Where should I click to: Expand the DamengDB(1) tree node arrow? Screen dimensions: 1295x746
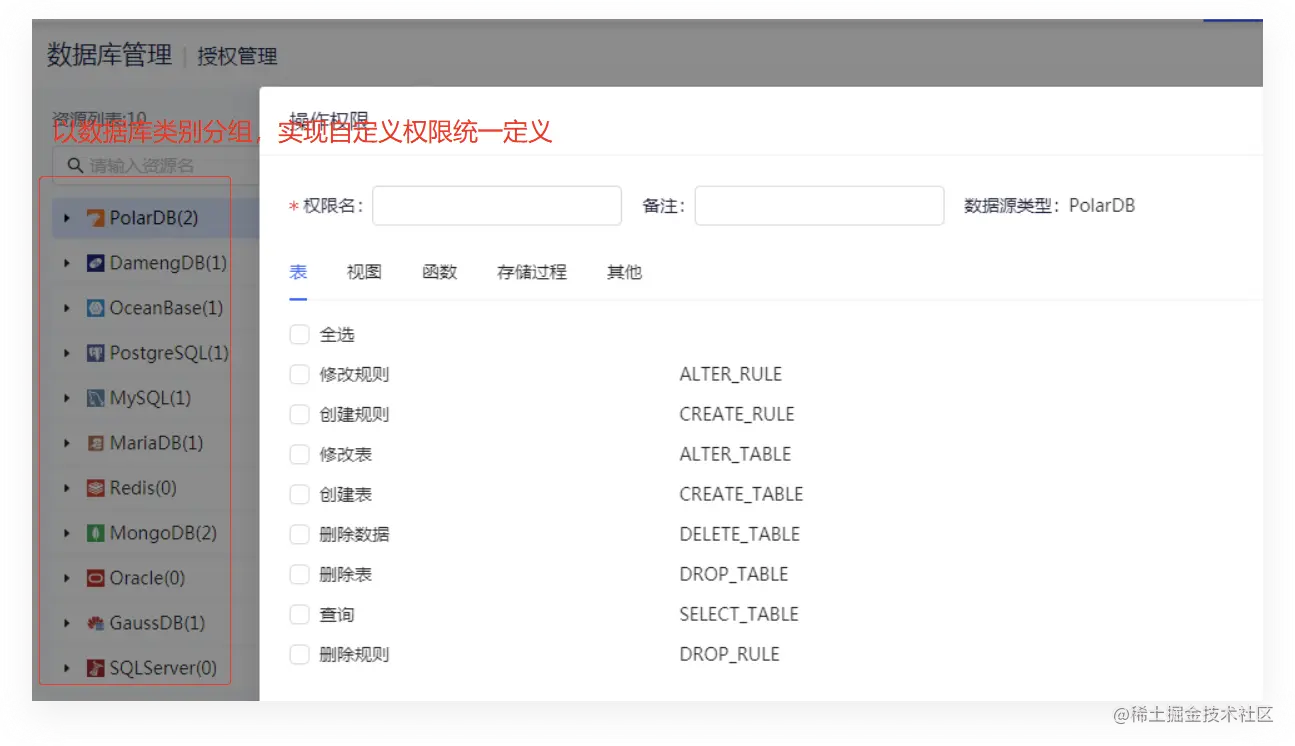[x=67, y=263]
